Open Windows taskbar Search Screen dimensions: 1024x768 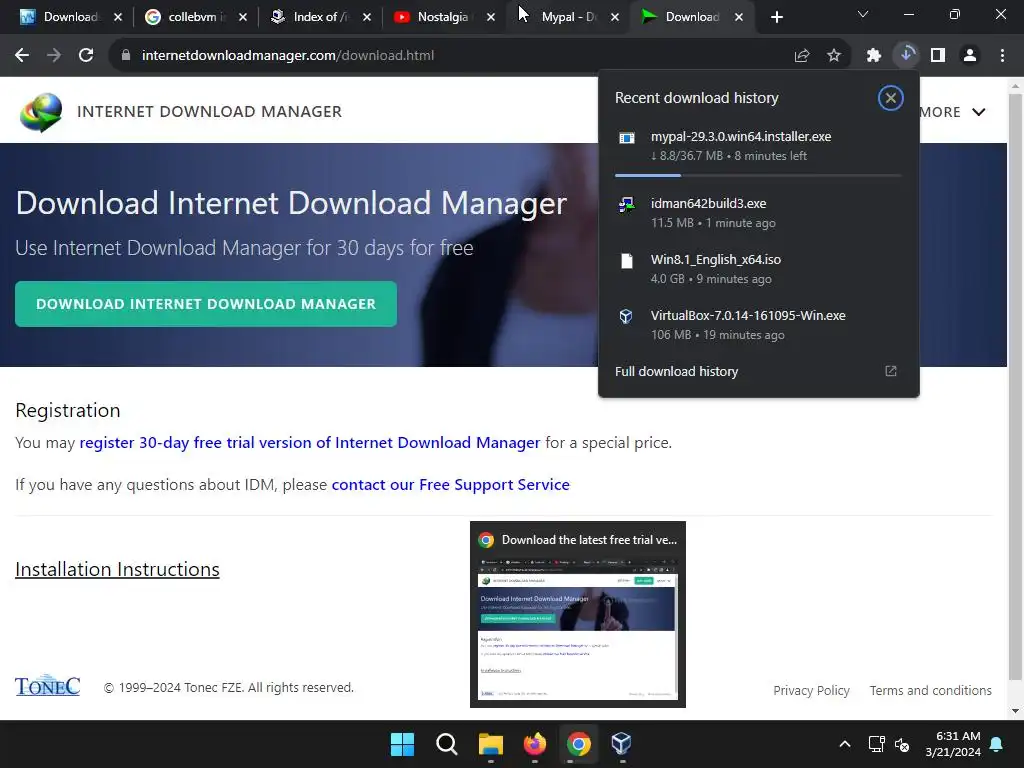click(x=447, y=744)
